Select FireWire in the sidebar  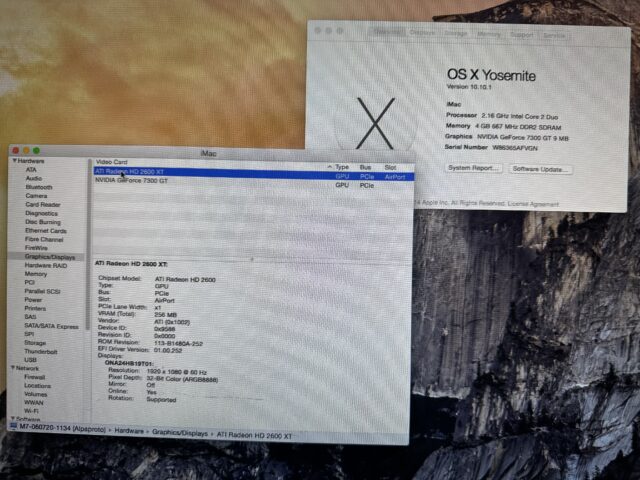(x=36, y=248)
